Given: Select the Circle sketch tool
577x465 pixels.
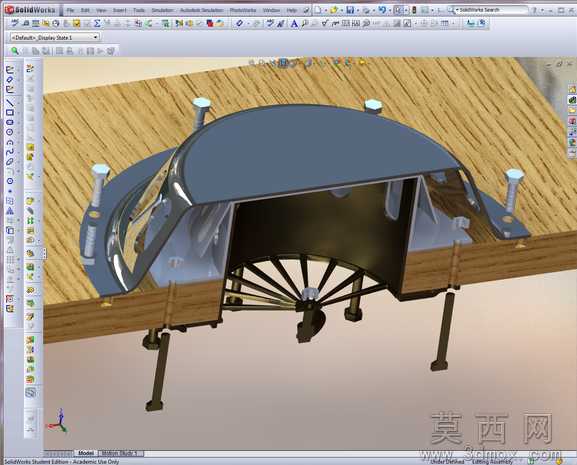Looking at the screenshot, I should pos(10,132).
